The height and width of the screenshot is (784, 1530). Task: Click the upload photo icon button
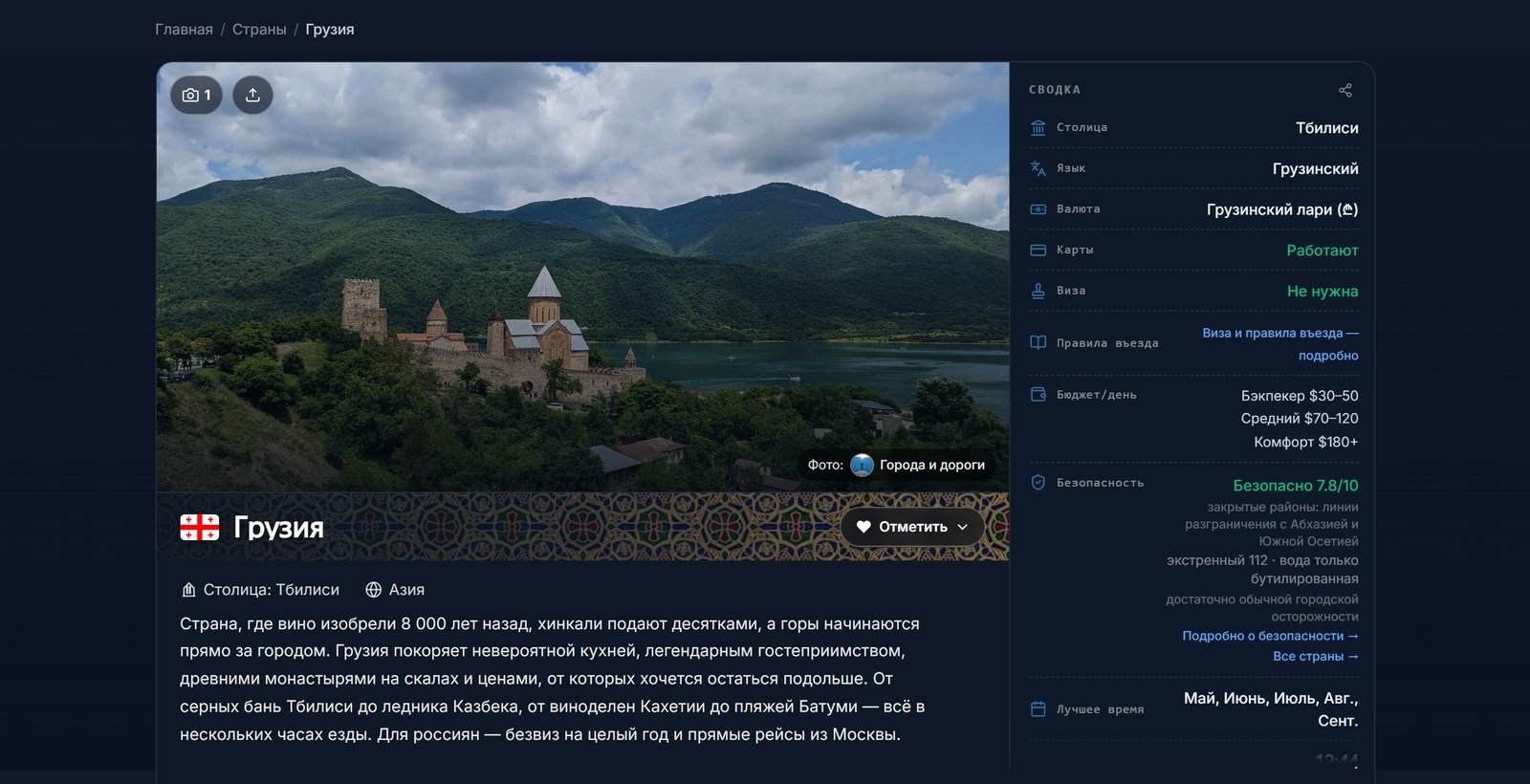click(252, 95)
